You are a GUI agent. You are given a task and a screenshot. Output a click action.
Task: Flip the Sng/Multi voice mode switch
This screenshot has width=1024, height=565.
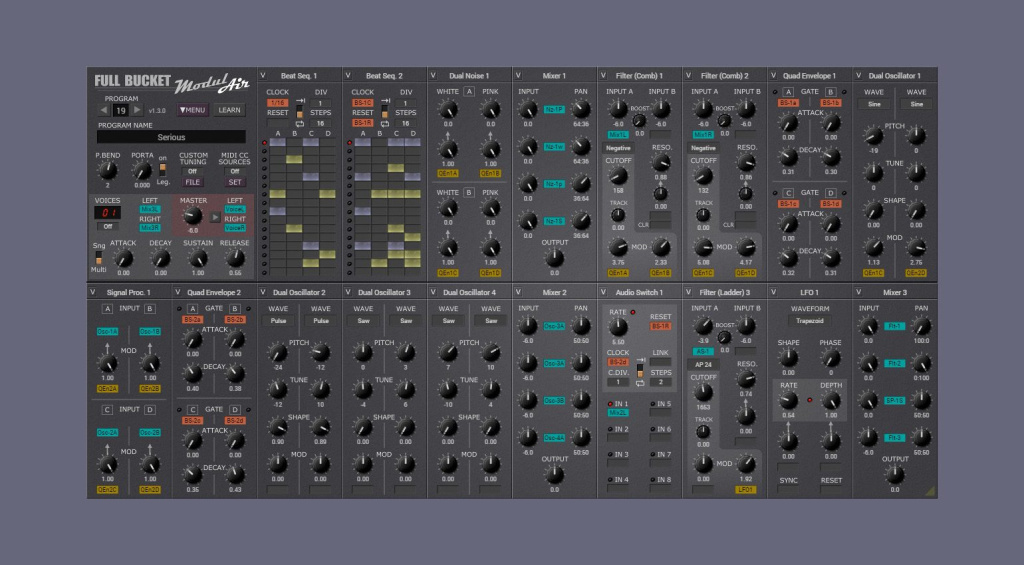point(99,257)
